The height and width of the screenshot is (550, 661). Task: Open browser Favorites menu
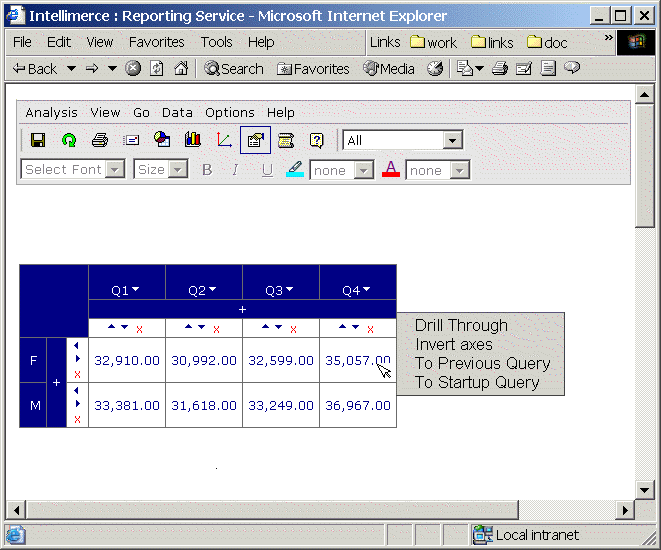pos(156,42)
